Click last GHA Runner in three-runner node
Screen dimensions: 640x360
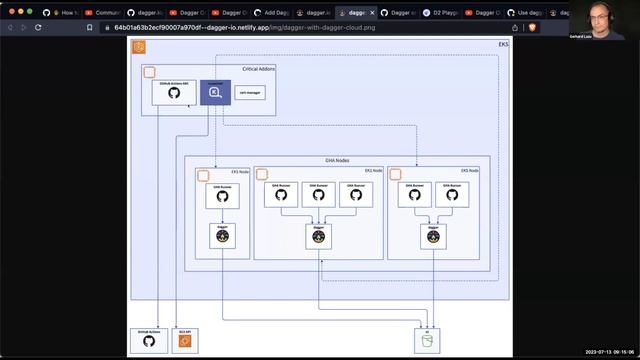pyautogui.click(x=356, y=195)
